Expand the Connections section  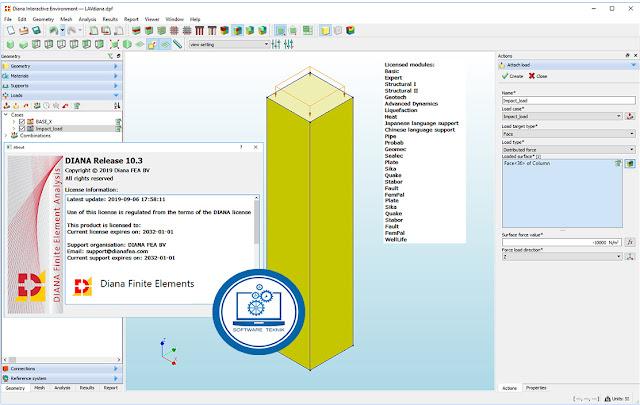click(x=61, y=369)
